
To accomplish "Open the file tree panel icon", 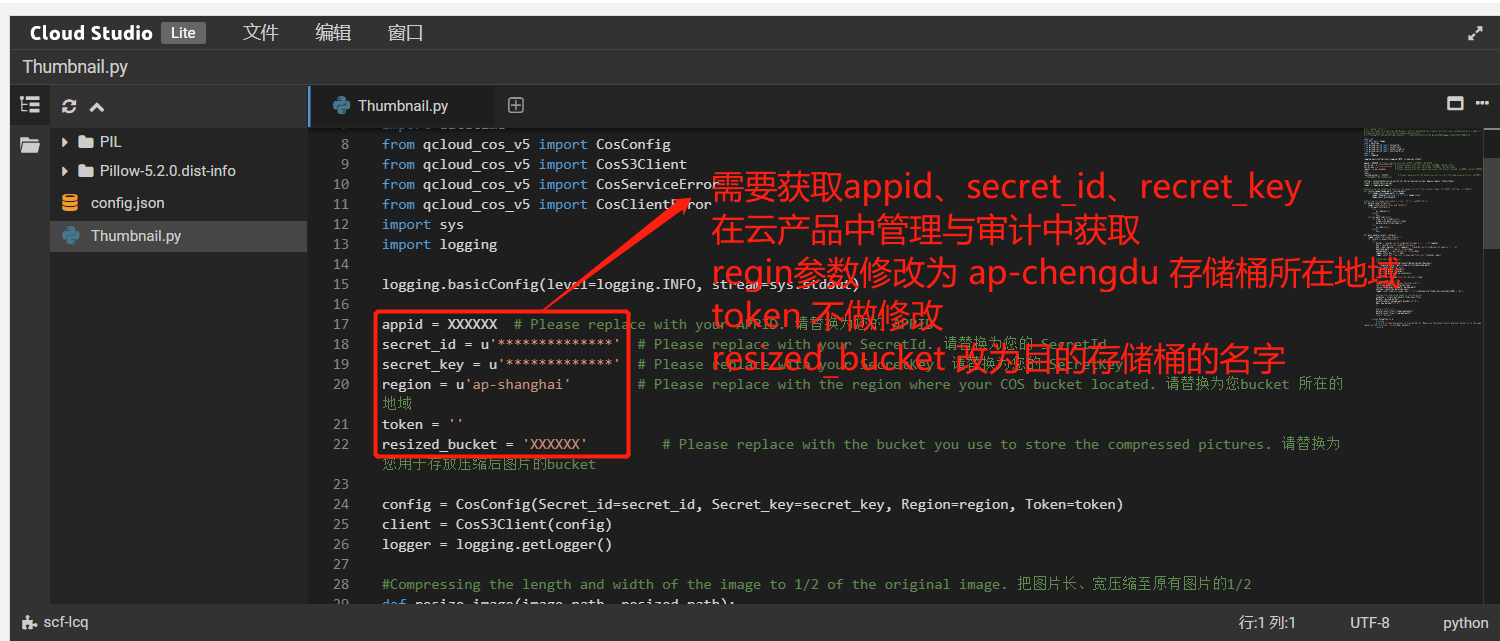I will [x=30, y=105].
